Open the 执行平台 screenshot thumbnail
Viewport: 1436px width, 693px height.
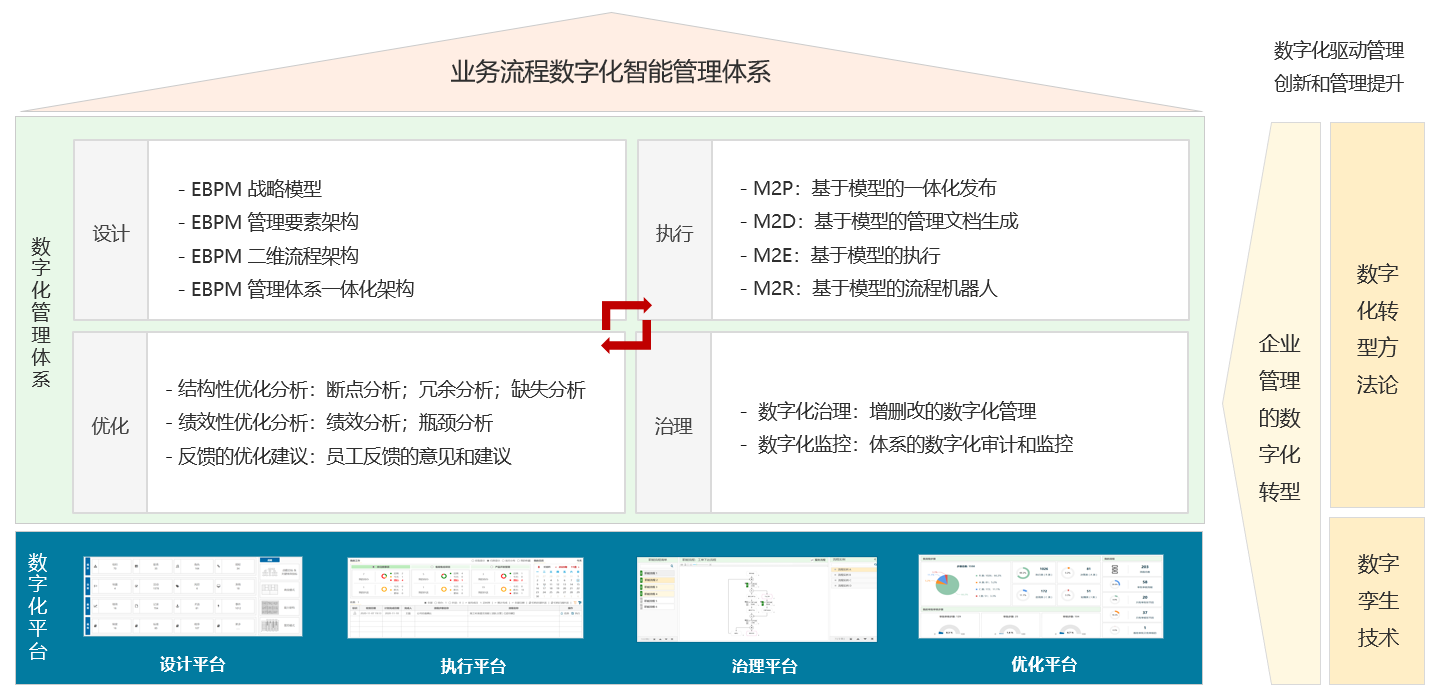pyautogui.click(x=465, y=597)
